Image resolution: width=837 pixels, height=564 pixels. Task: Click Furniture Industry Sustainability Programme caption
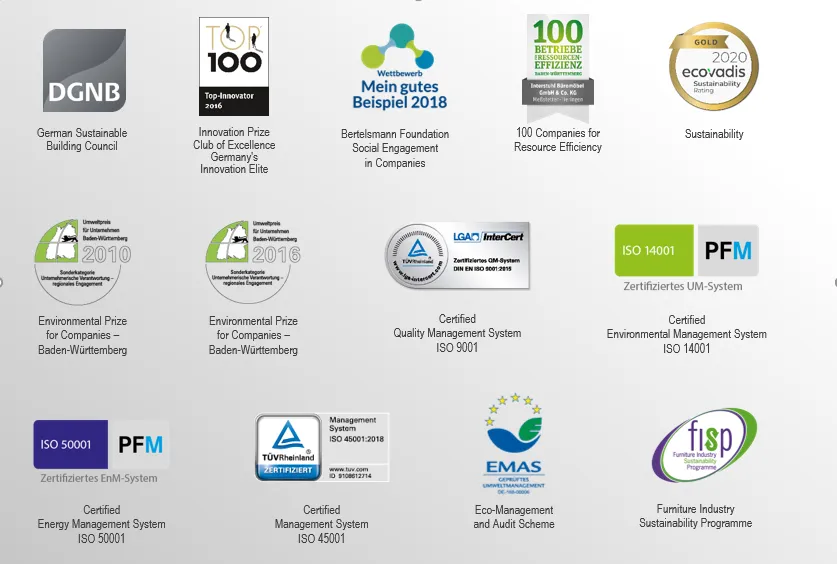(x=696, y=516)
